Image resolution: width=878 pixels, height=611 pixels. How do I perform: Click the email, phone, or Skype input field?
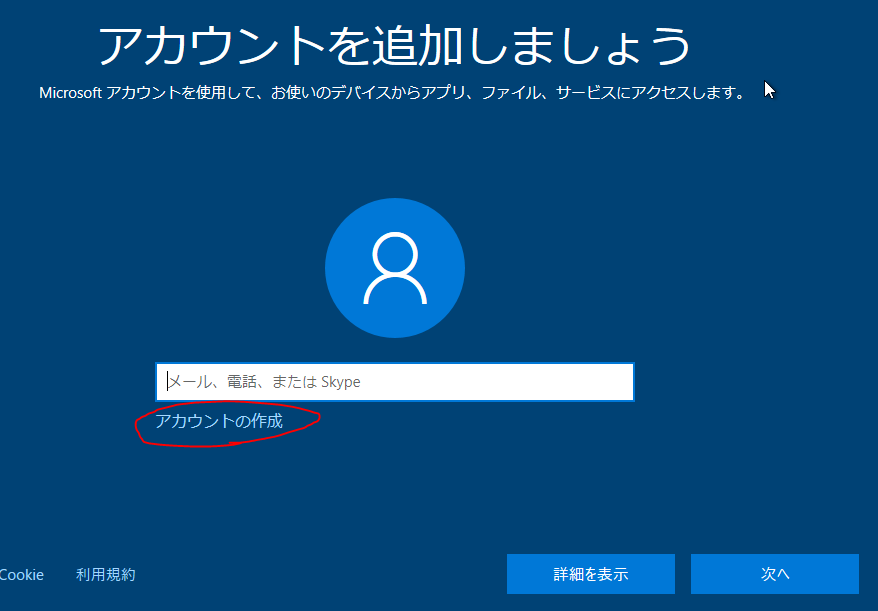(395, 382)
